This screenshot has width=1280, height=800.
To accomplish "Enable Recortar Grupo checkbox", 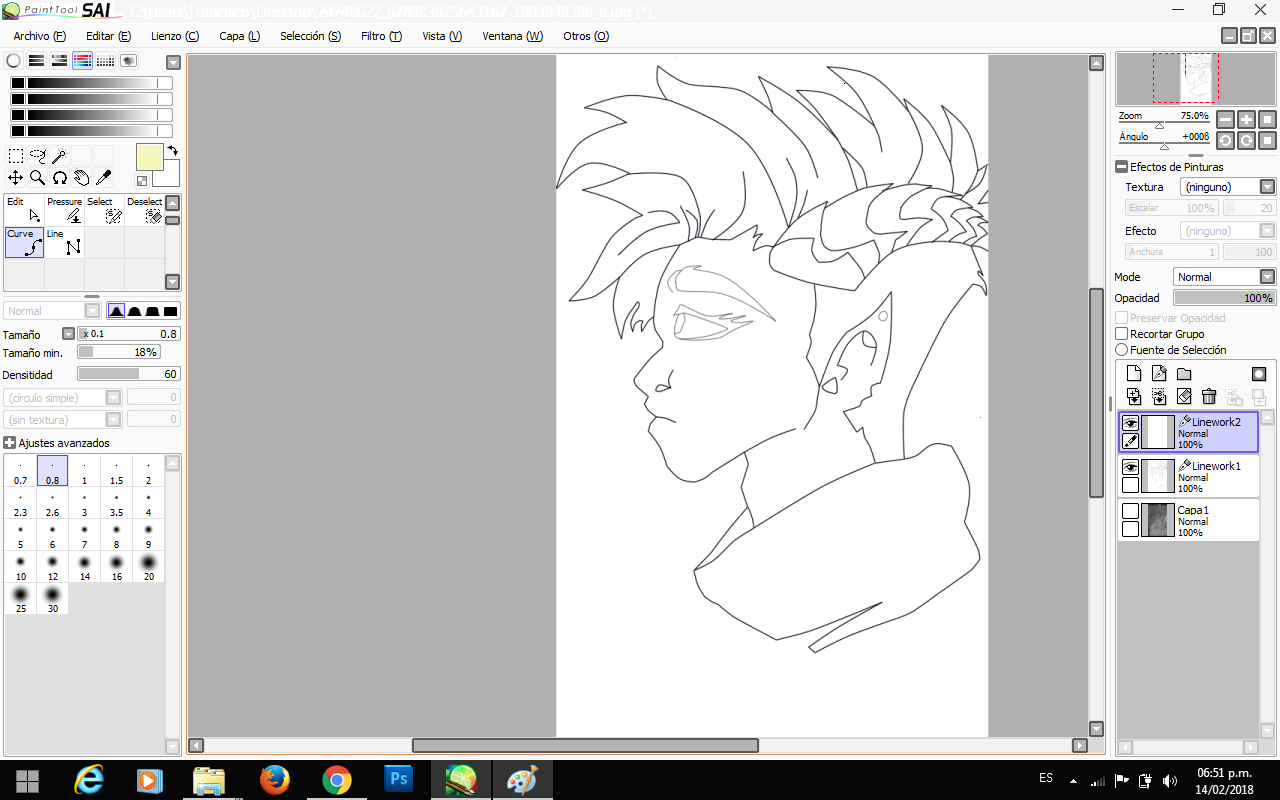I will pyautogui.click(x=1122, y=334).
